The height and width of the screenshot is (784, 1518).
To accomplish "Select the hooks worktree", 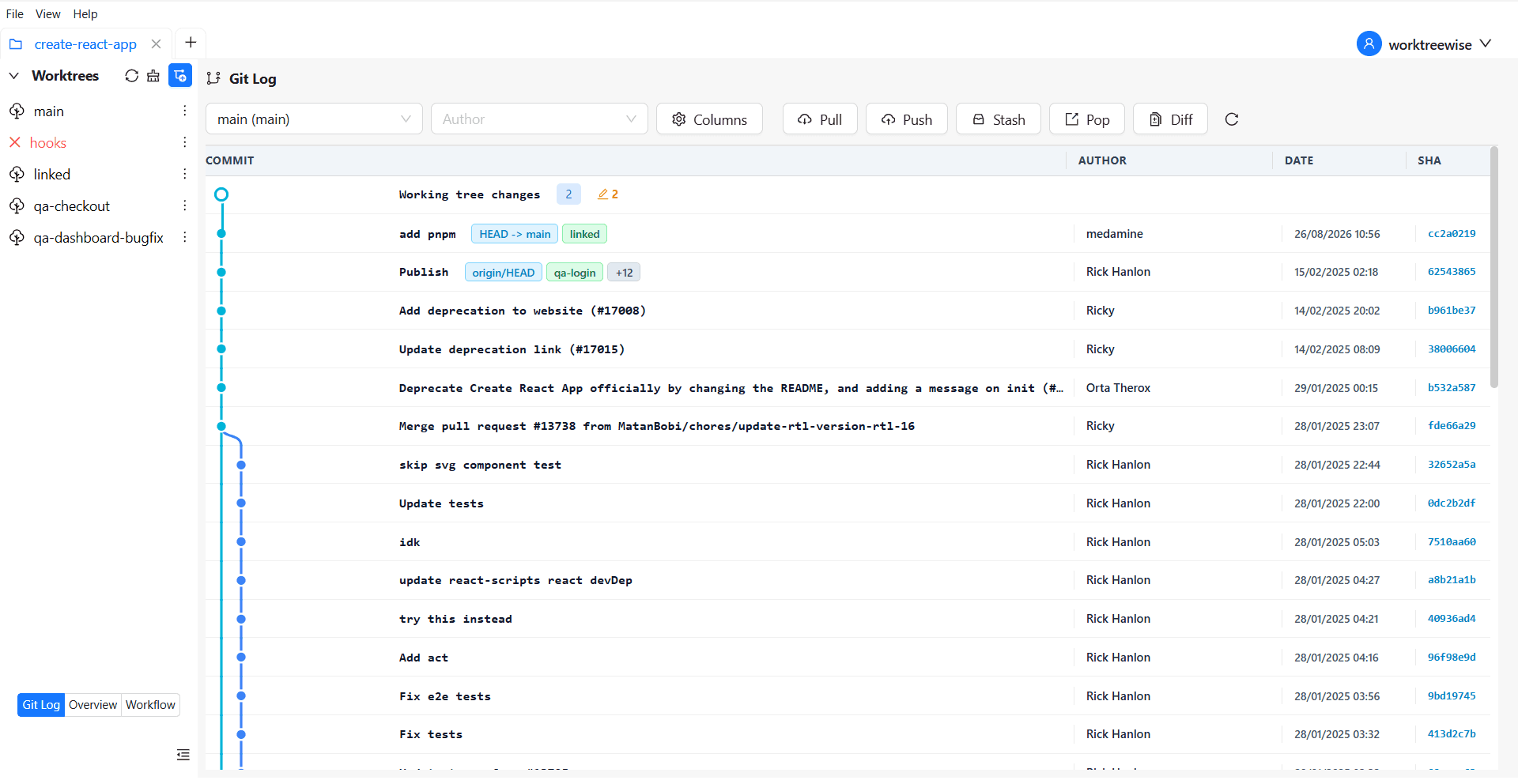I will tap(48, 143).
